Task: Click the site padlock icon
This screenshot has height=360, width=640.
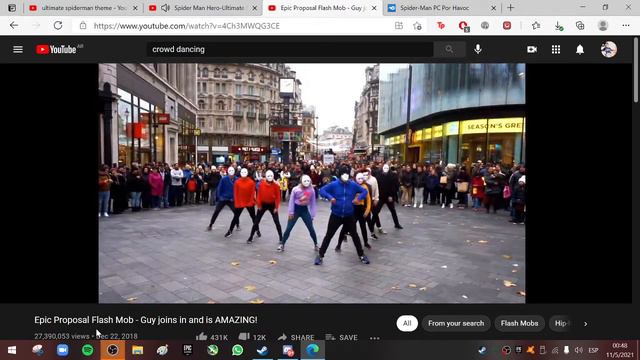Action: (83, 26)
